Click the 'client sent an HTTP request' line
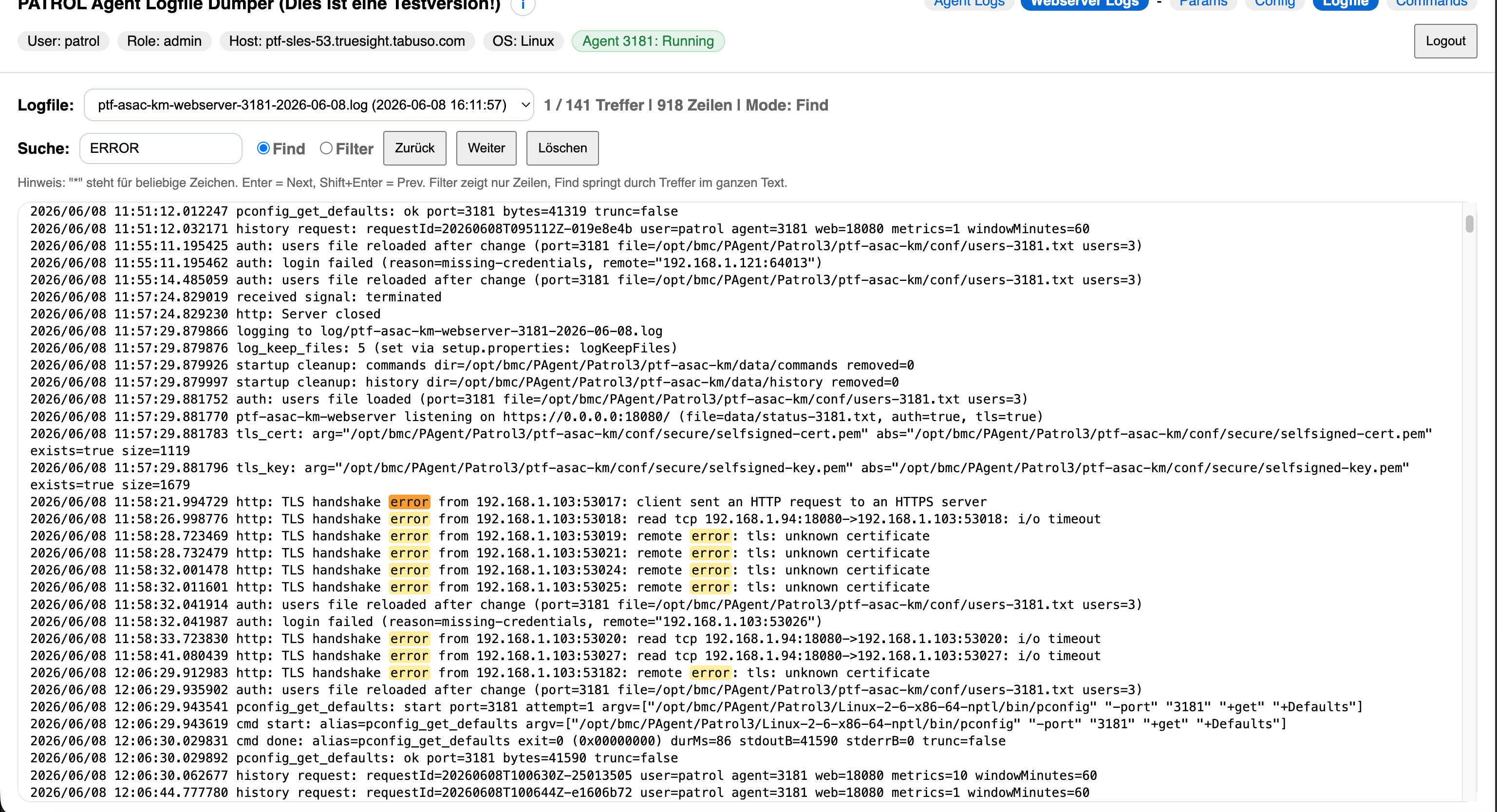The image size is (1497, 812). tap(508, 502)
